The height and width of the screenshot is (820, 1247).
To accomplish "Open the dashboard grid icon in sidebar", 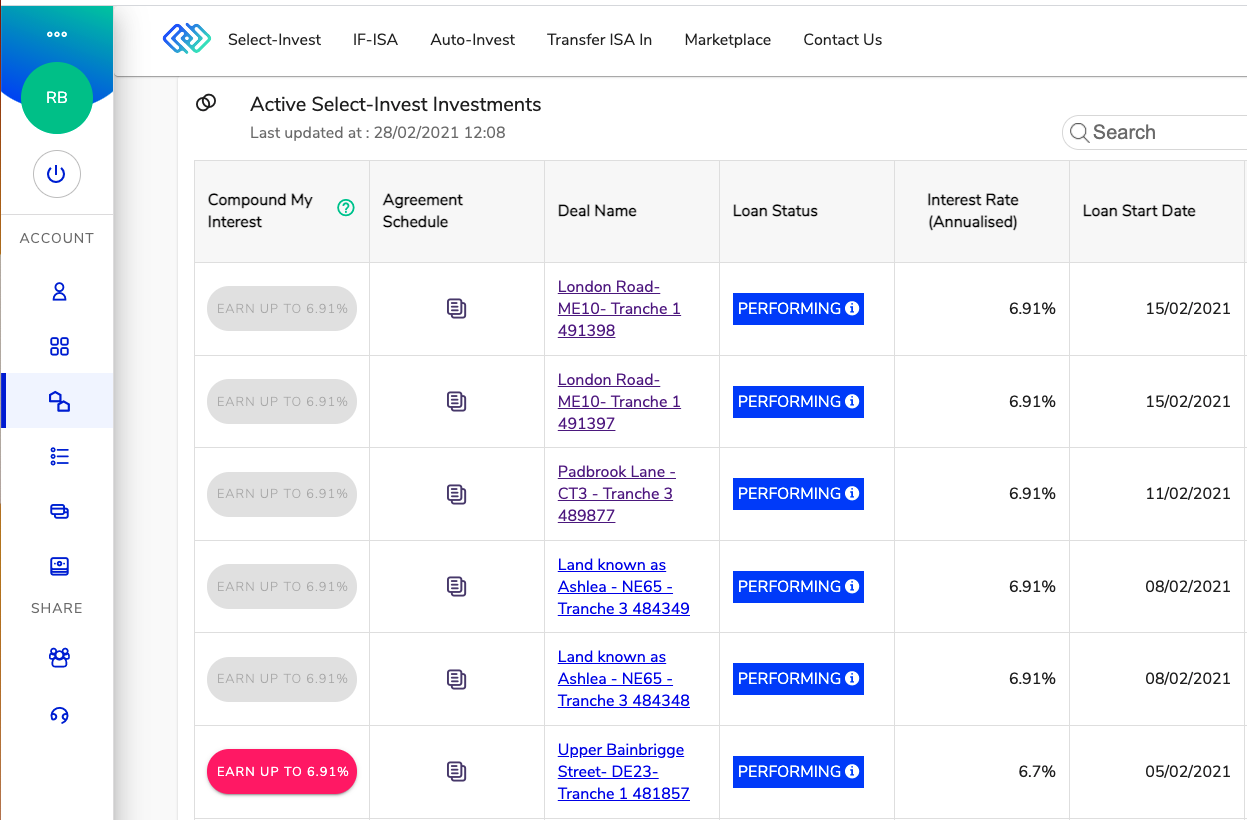I will [59, 347].
